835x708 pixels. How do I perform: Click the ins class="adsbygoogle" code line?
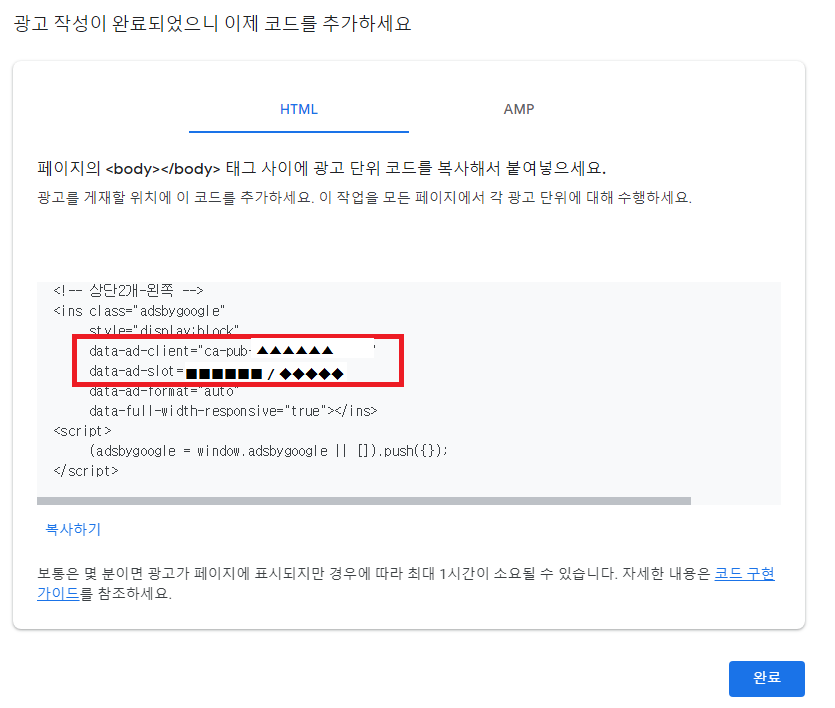tap(139, 311)
